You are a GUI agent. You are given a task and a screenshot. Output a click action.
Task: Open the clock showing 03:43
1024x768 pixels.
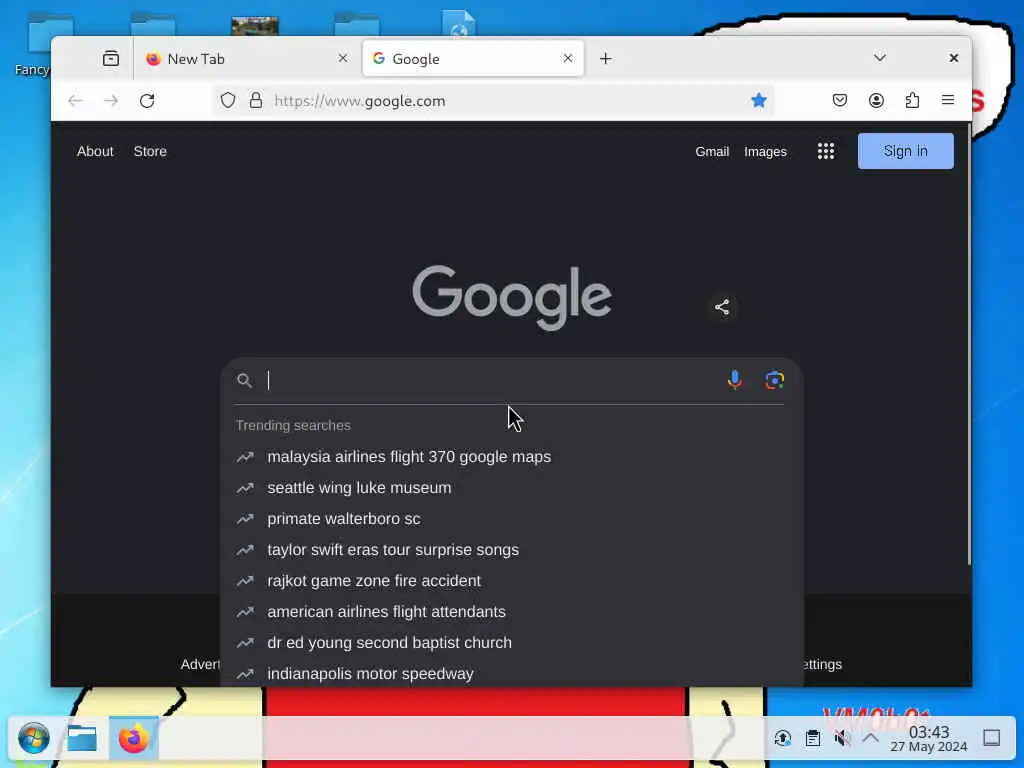(929, 739)
